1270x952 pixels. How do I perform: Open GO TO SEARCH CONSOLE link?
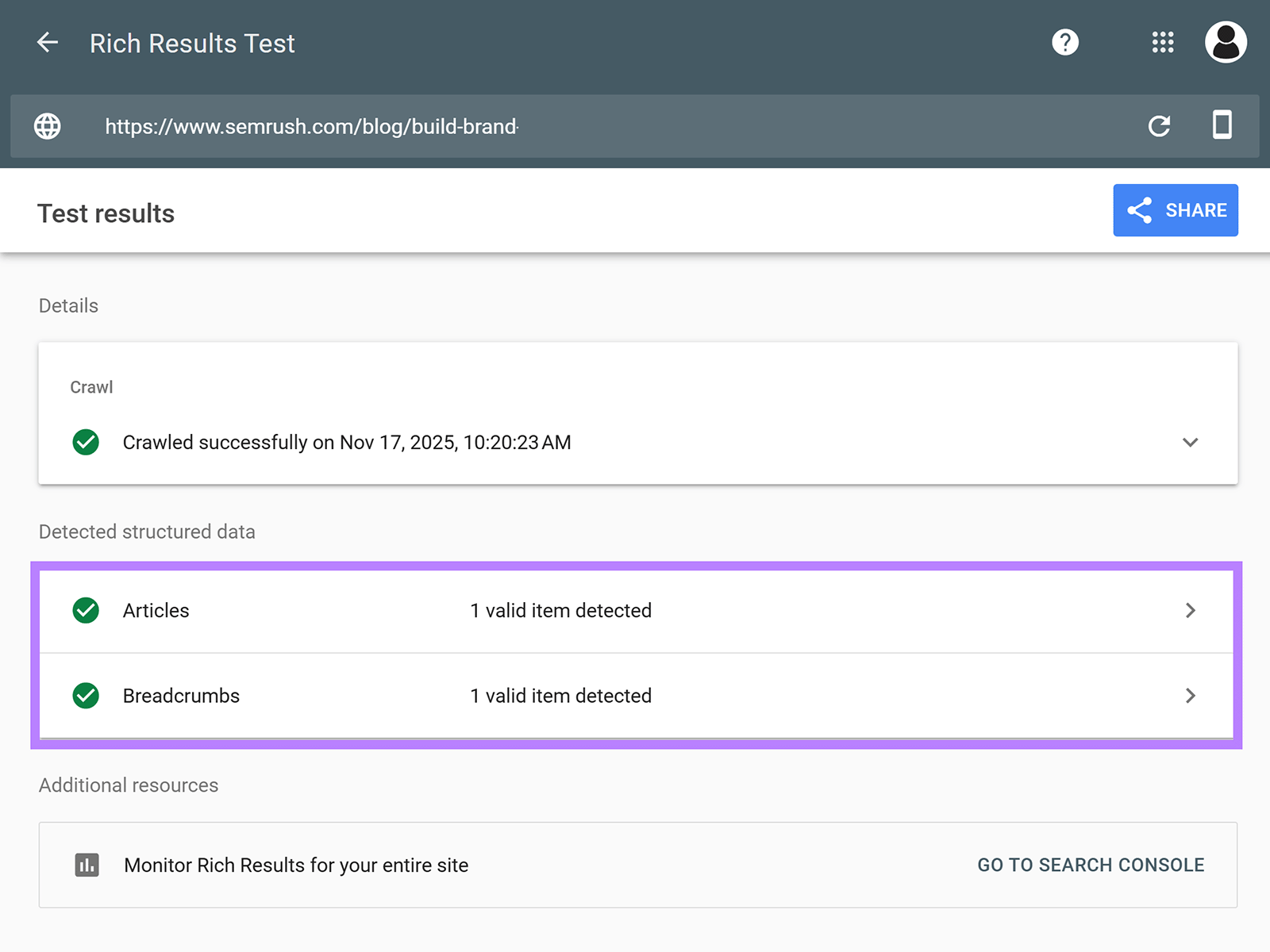coord(1091,865)
